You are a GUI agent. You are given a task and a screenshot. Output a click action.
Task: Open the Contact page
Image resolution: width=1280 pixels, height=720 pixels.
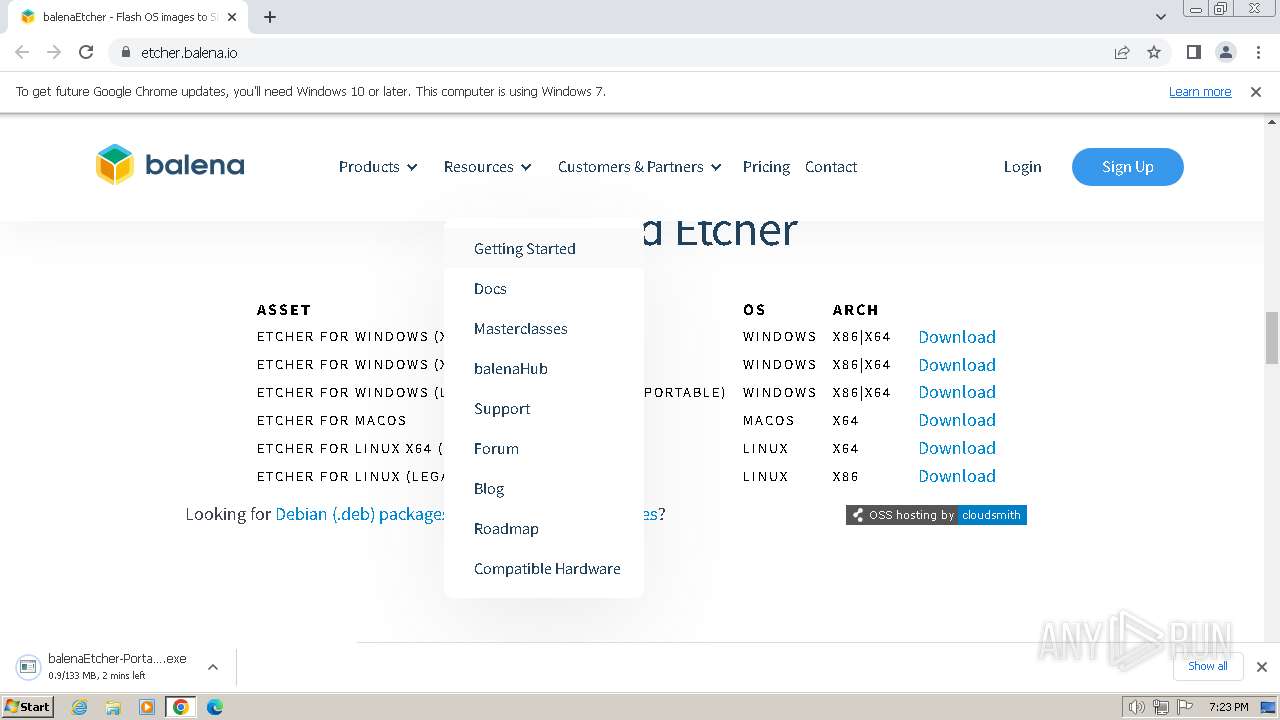pos(831,167)
